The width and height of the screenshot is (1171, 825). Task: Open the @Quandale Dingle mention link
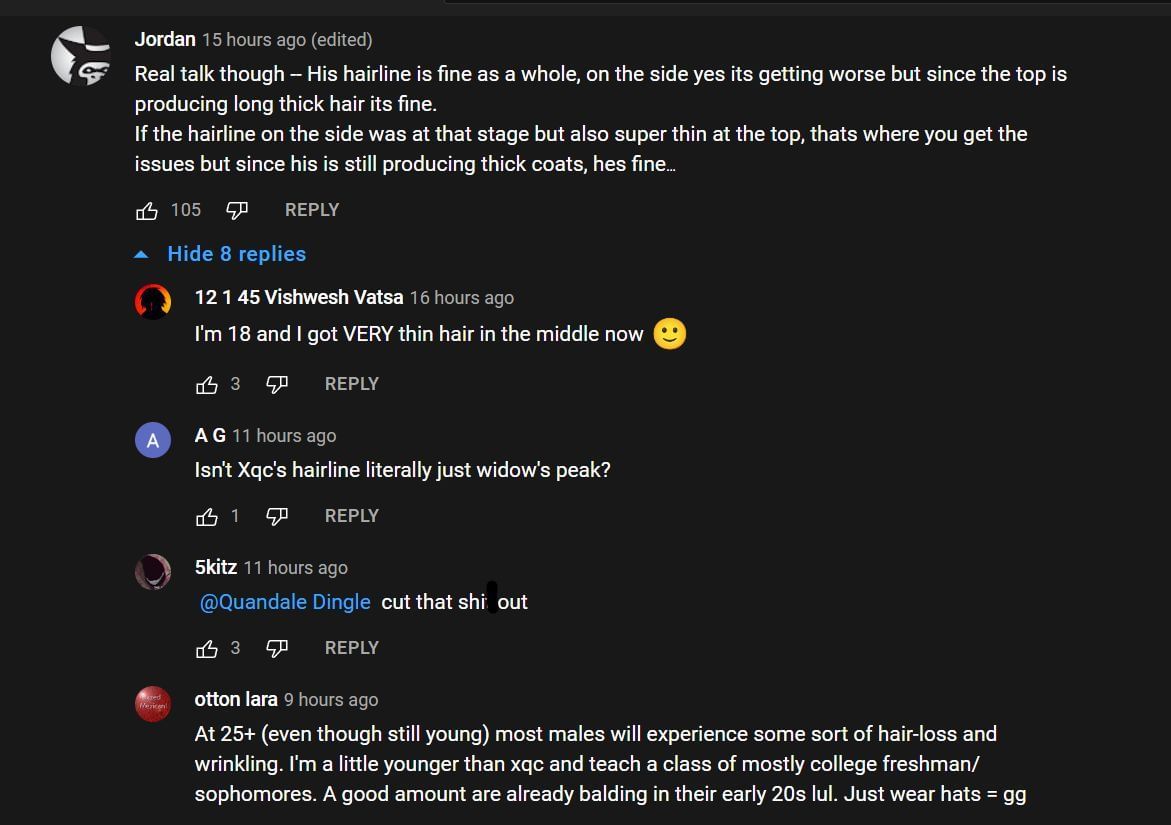[x=285, y=602]
